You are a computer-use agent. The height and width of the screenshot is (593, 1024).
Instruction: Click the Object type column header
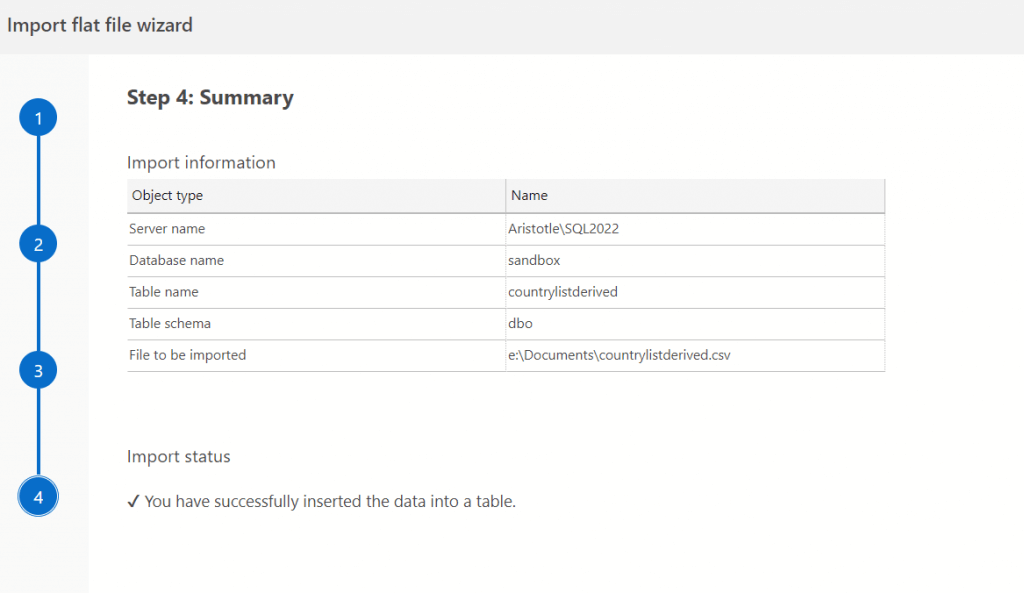[167, 196]
